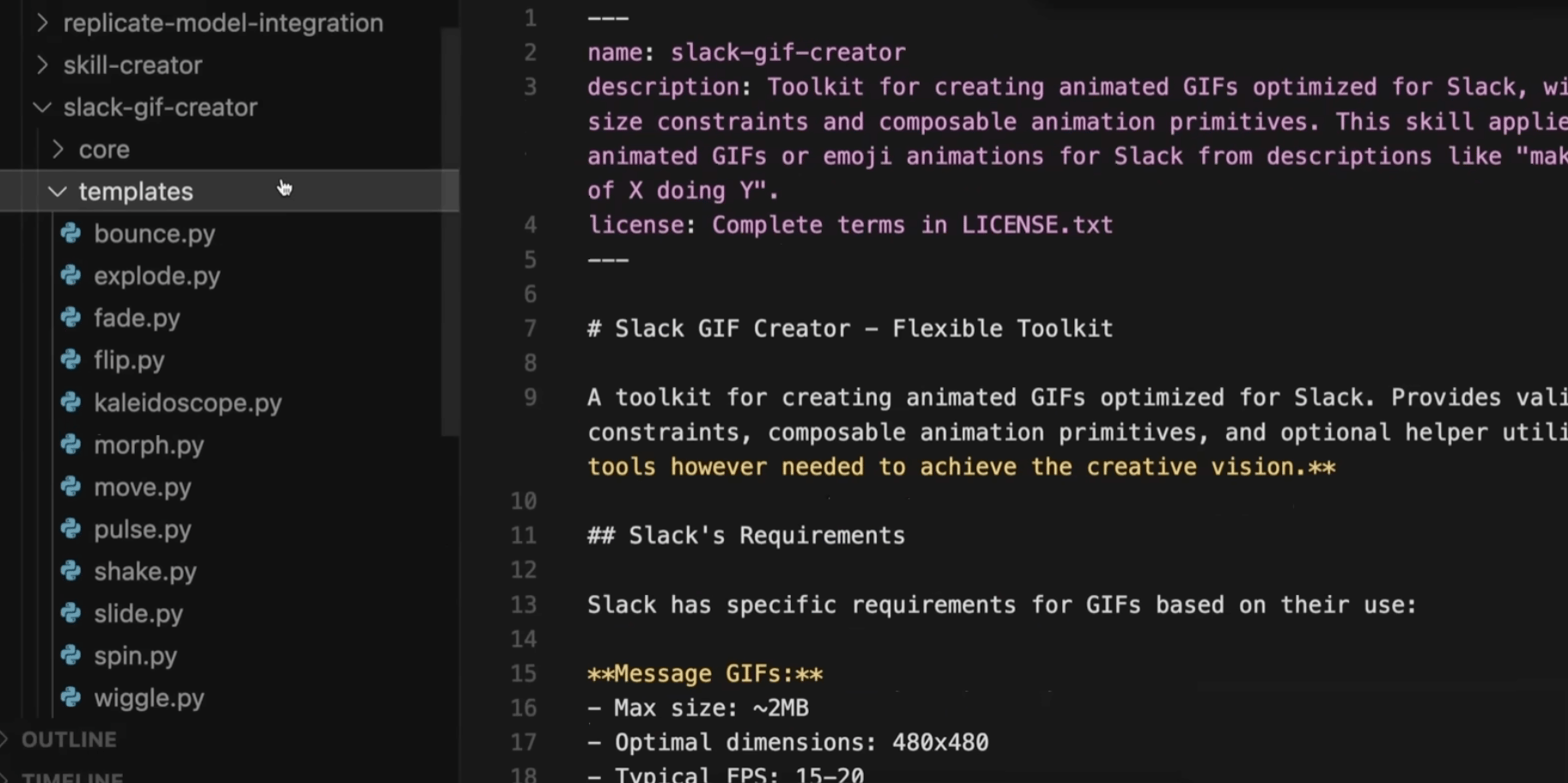Click line number 10 in the gutter
Image resolution: width=1568 pixels, height=783 pixels.
[523, 501]
